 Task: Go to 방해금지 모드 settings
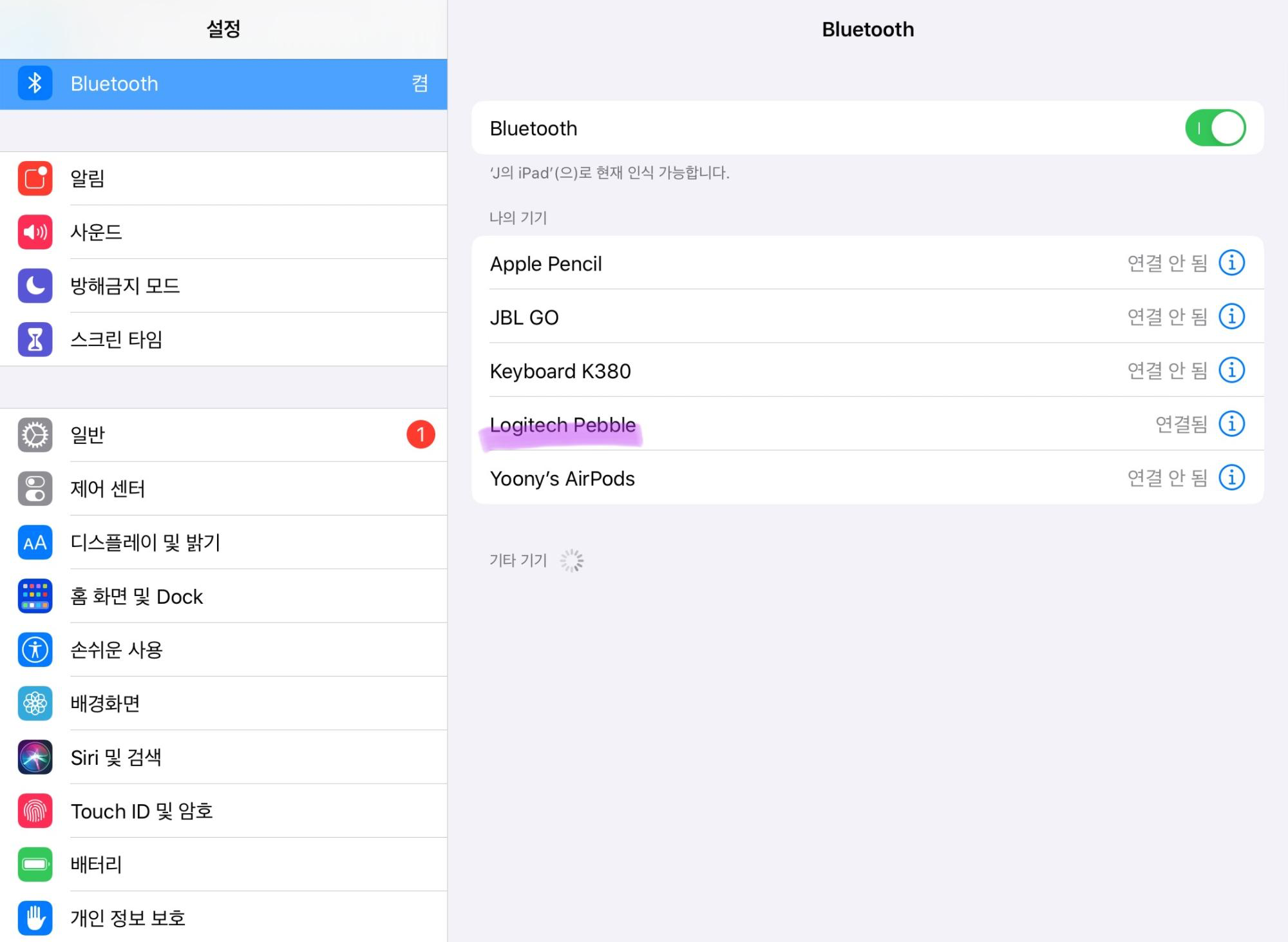[x=223, y=285]
